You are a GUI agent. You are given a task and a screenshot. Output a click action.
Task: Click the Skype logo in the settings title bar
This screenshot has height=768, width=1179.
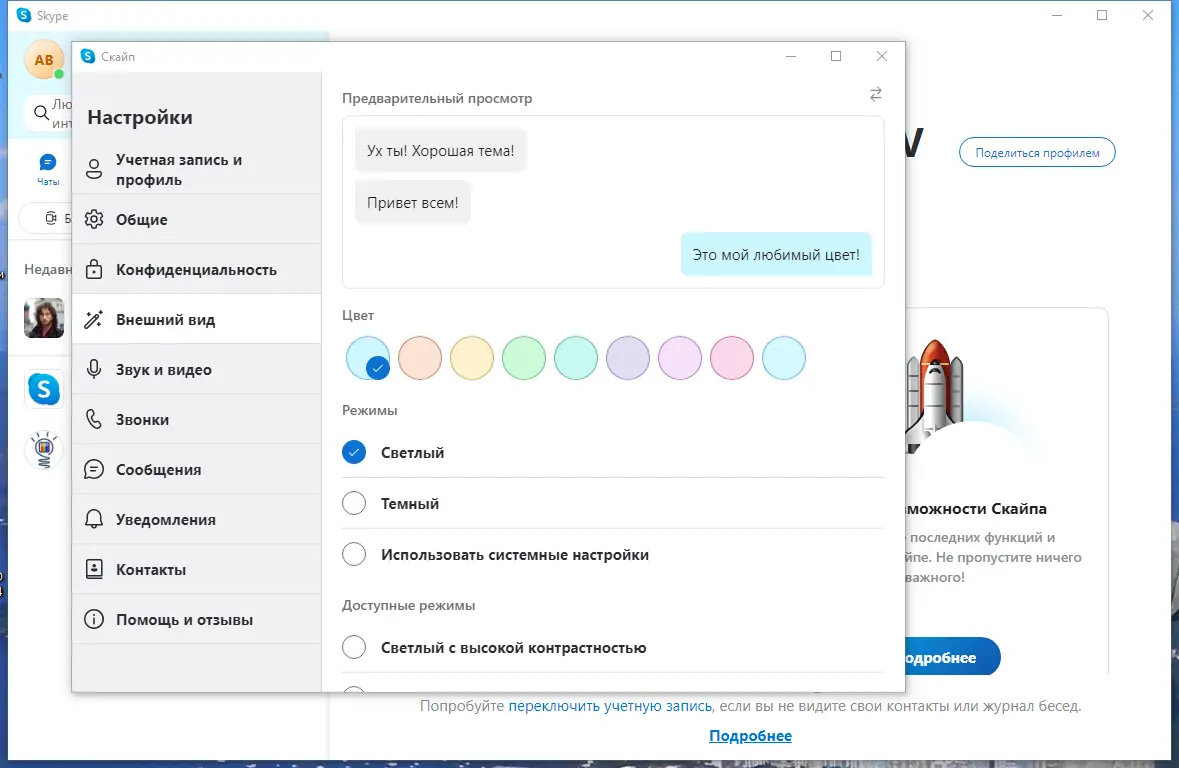(x=88, y=56)
